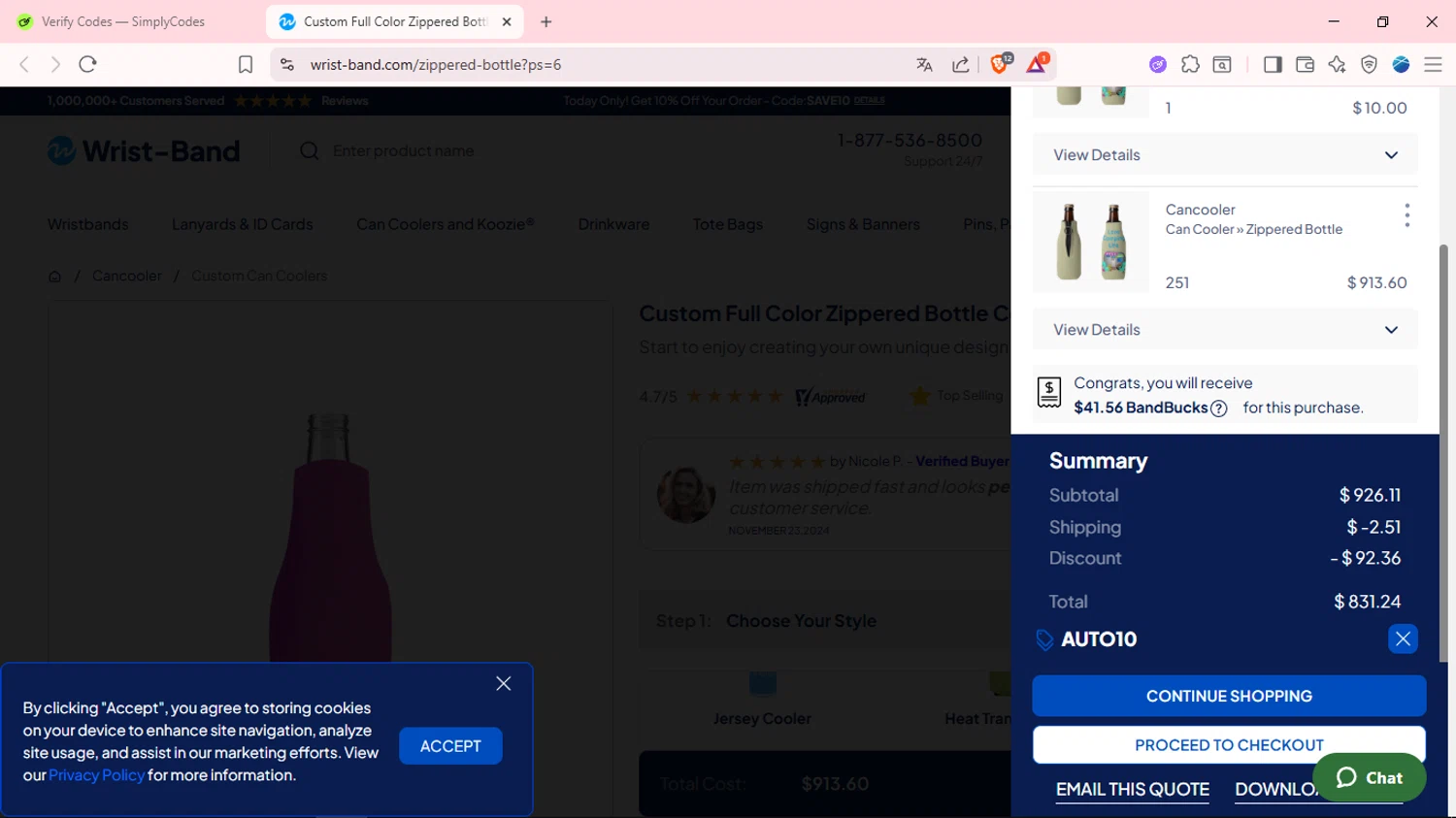Image resolution: width=1456 pixels, height=818 pixels.
Task: Open the Wristbands menu
Action: pos(87,224)
